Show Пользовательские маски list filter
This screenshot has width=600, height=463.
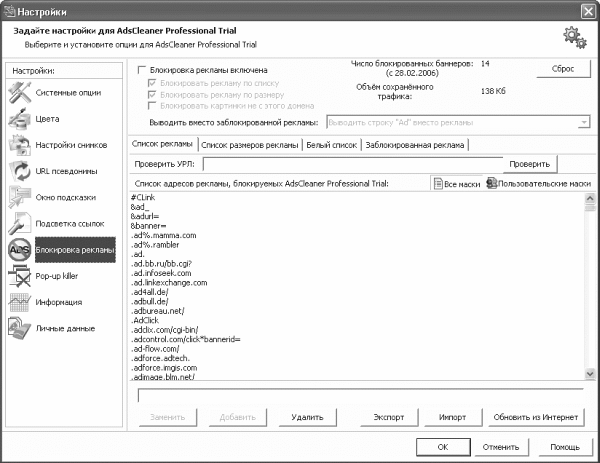pos(537,184)
